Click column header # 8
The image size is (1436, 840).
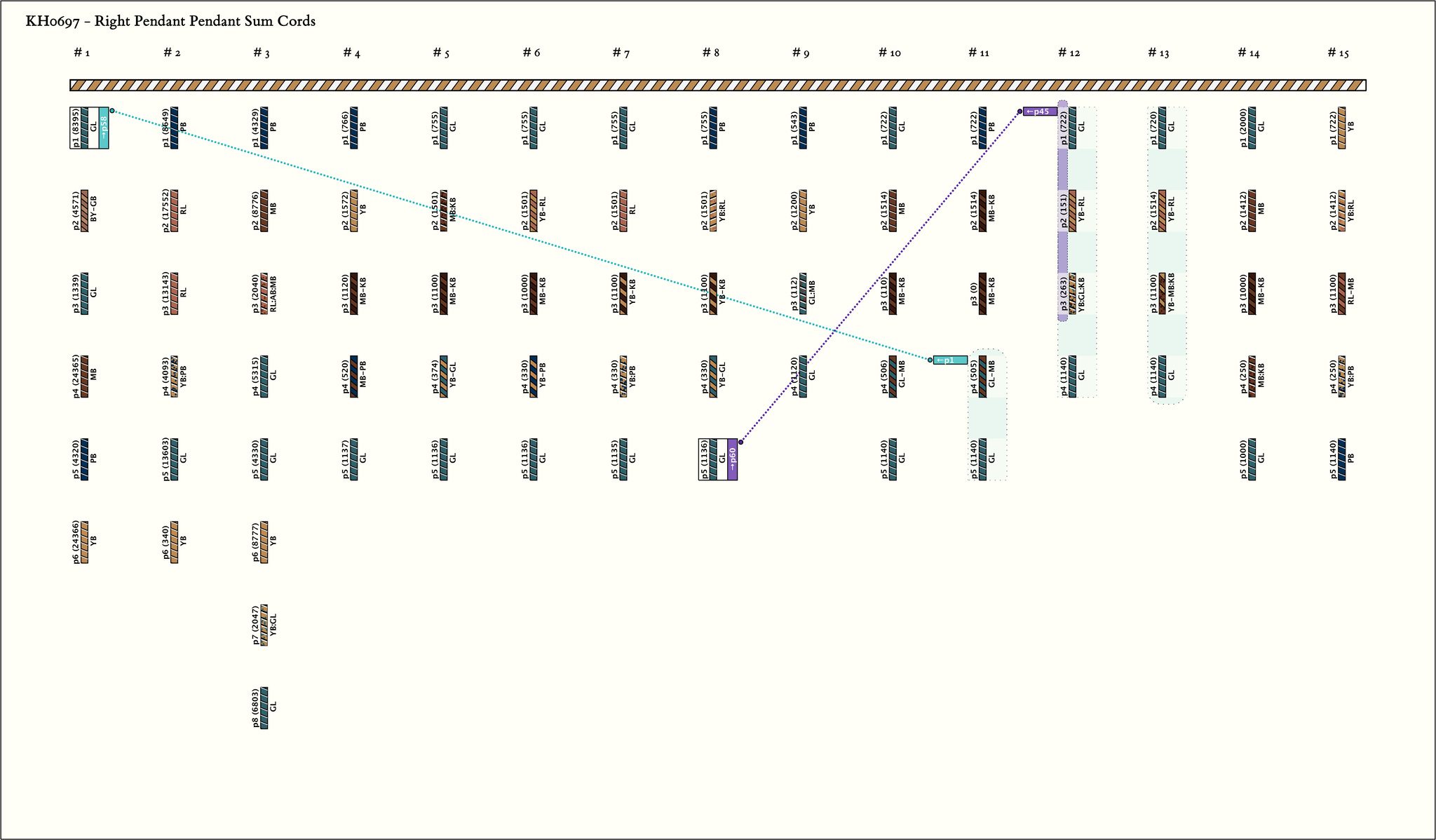710,53
